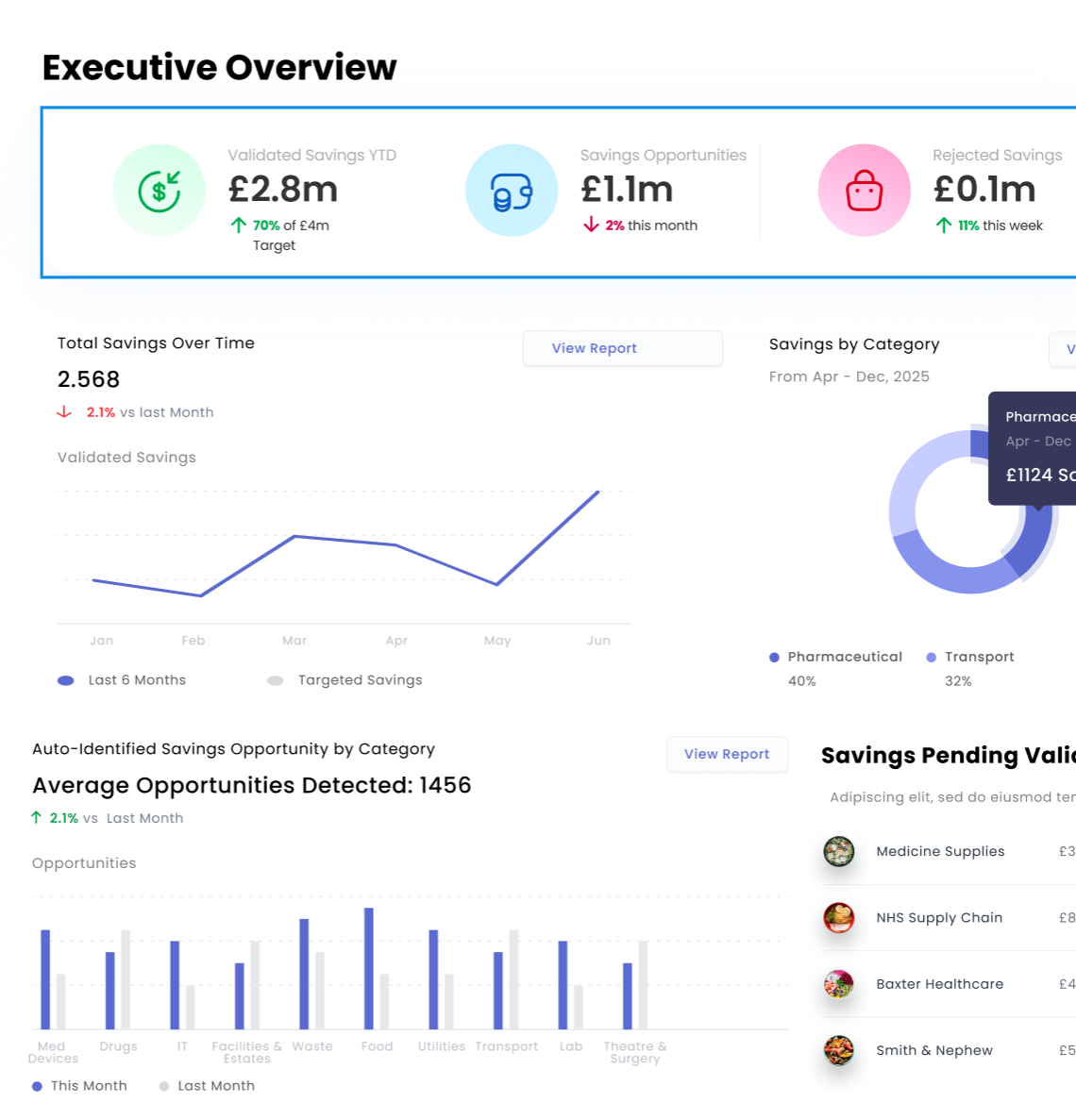Open View Report for Total Savings Over Time
This screenshot has height=1120, width=1076.
pos(622,348)
